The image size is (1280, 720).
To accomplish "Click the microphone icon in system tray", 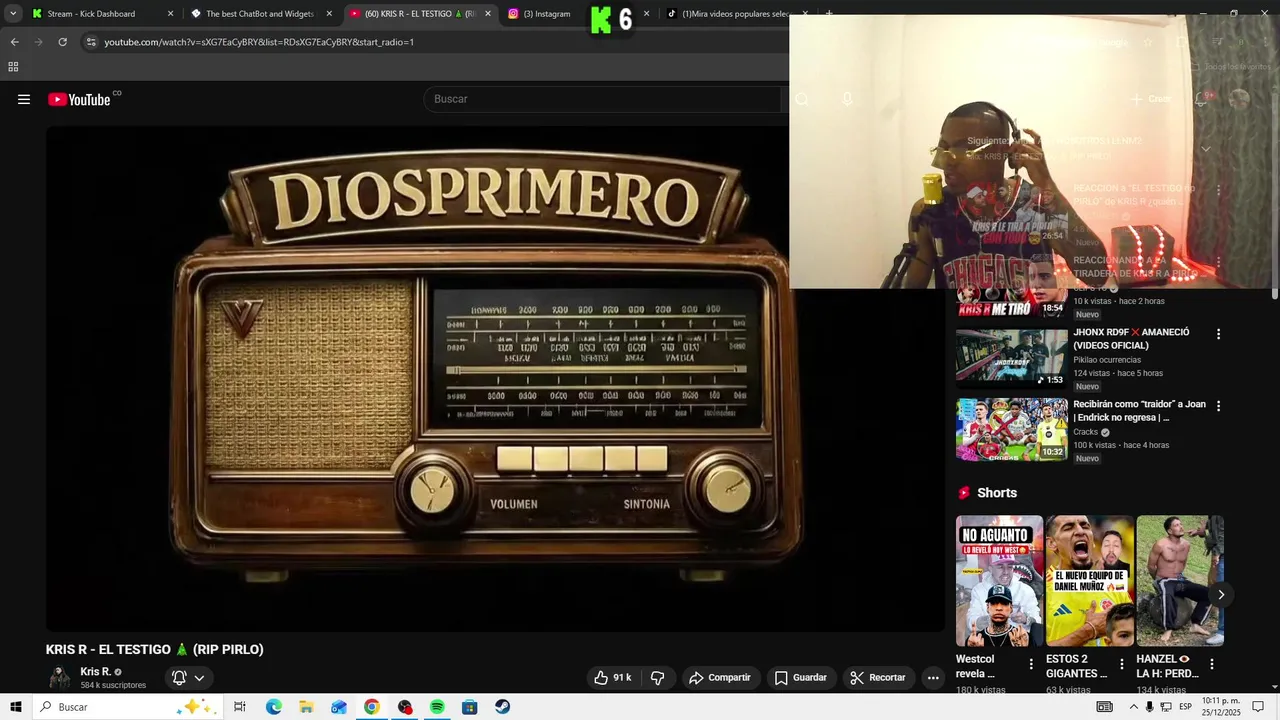I will point(1149,707).
